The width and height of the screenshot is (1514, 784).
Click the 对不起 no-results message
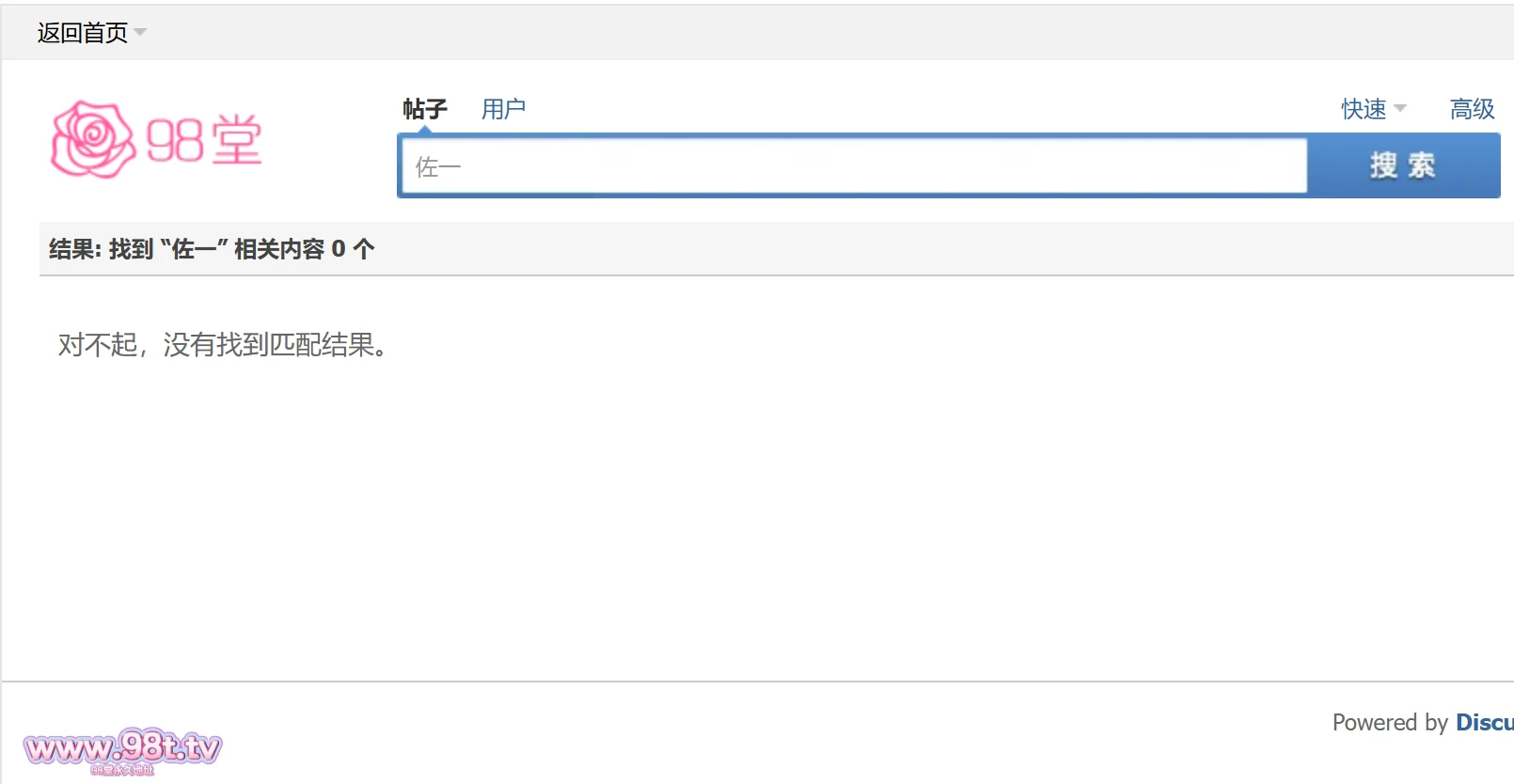click(223, 345)
